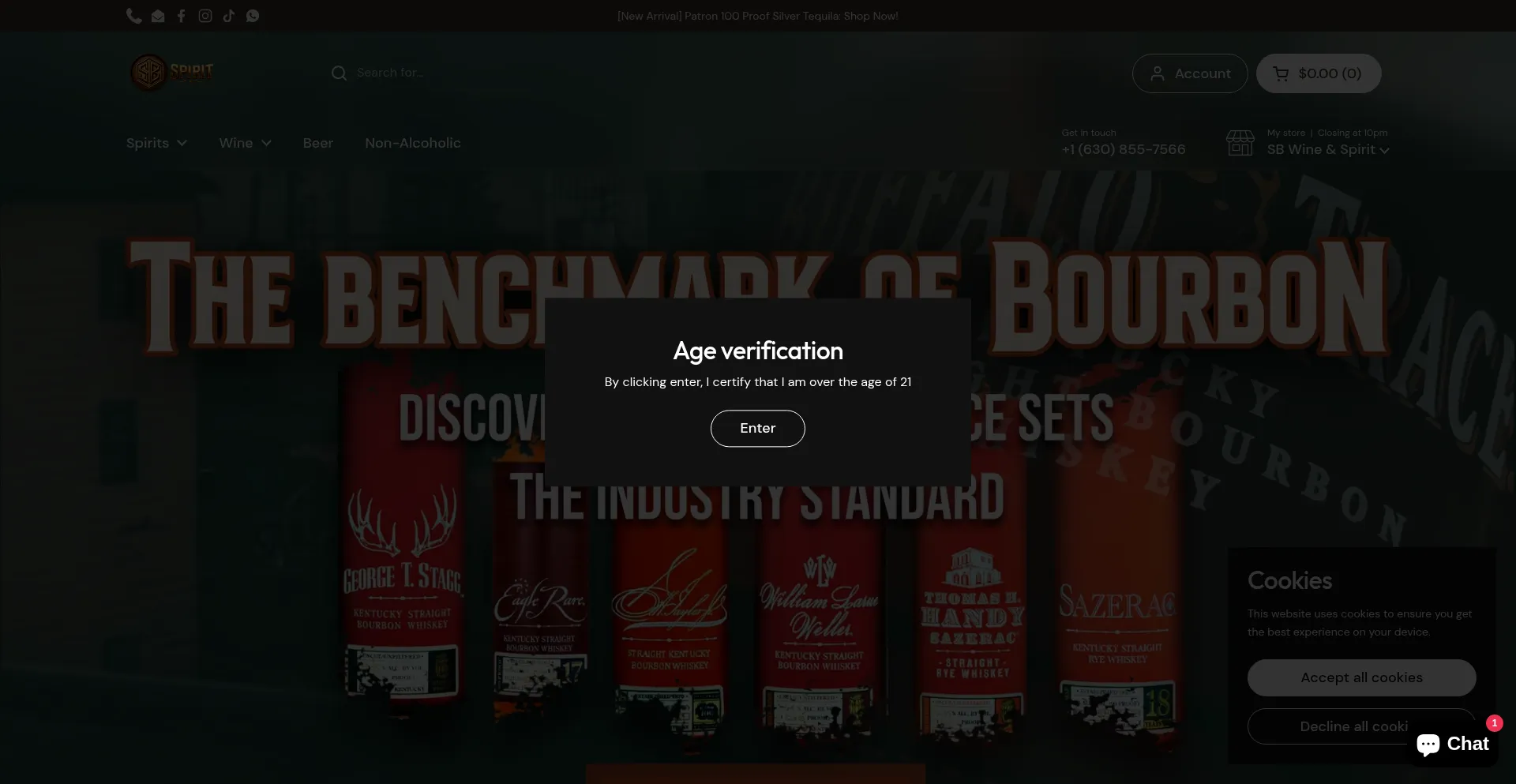Open the Beer menu item
The width and height of the screenshot is (1516, 784).
tap(318, 143)
